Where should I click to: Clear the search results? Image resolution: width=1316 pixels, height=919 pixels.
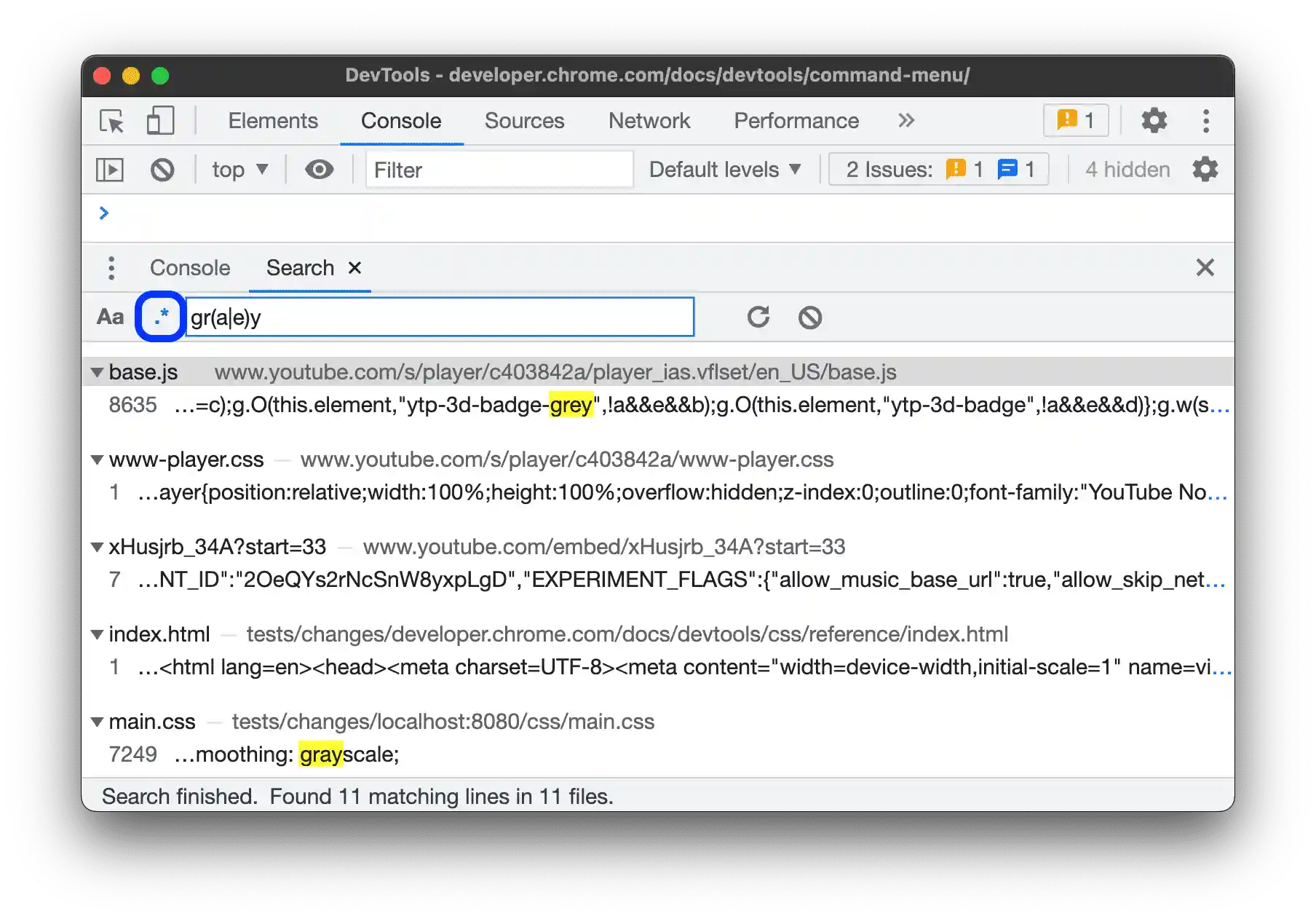(x=810, y=317)
